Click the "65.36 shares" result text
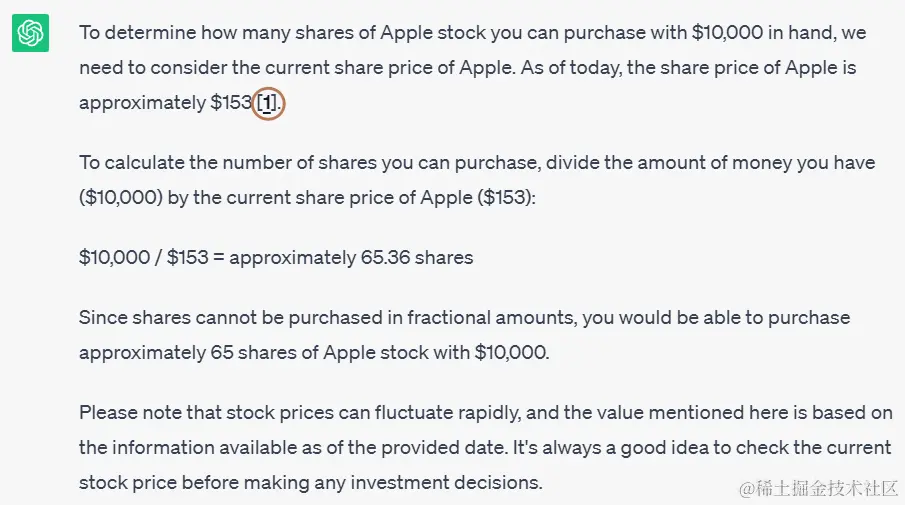This screenshot has height=505, width=905. pyautogui.click(x=417, y=257)
